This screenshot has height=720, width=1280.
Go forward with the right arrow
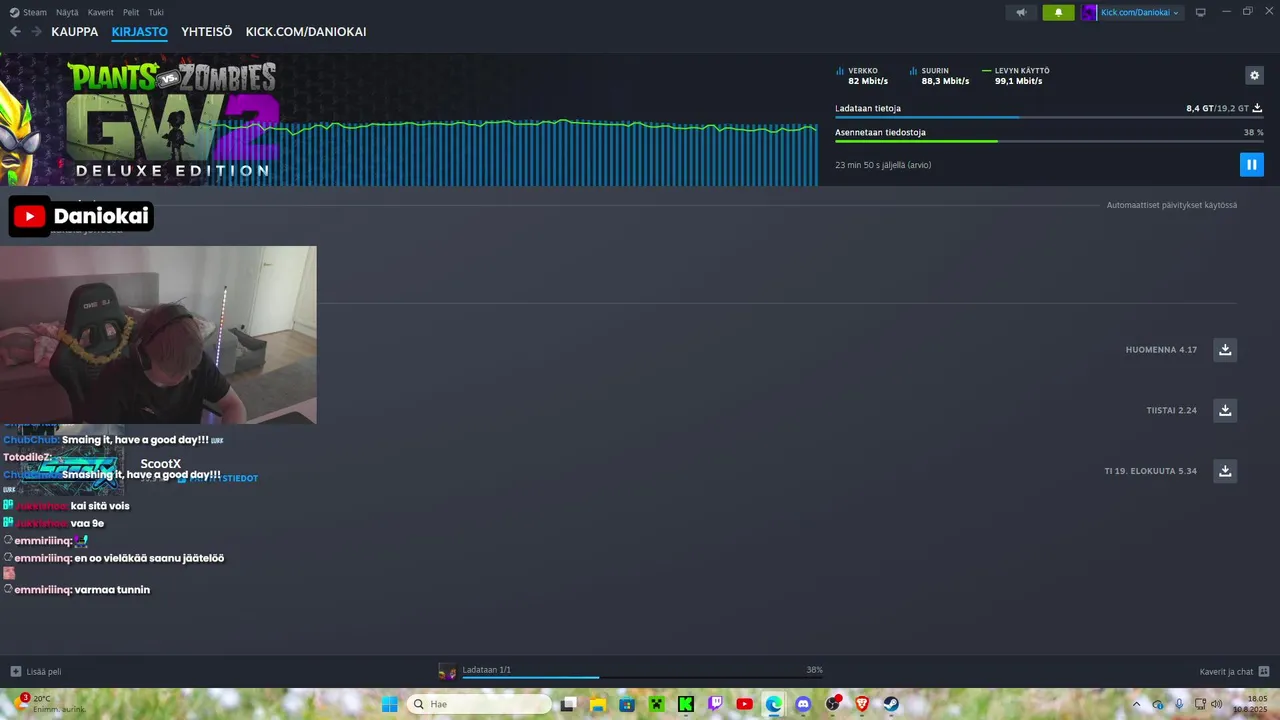point(36,32)
